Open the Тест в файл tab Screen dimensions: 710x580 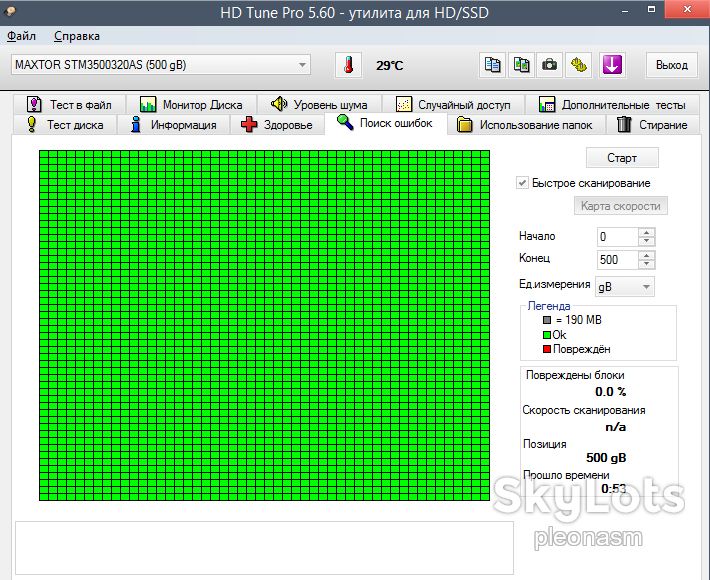click(69, 105)
